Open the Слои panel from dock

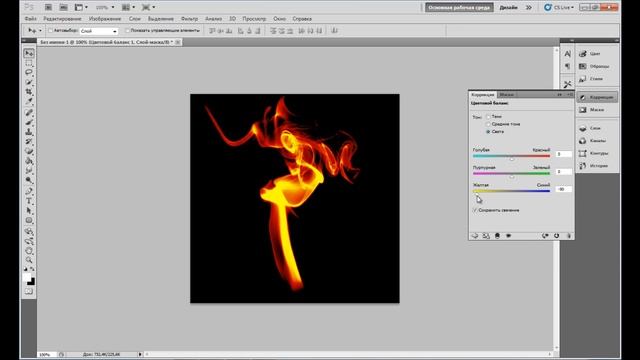pyautogui.click(x=597, y=128)
